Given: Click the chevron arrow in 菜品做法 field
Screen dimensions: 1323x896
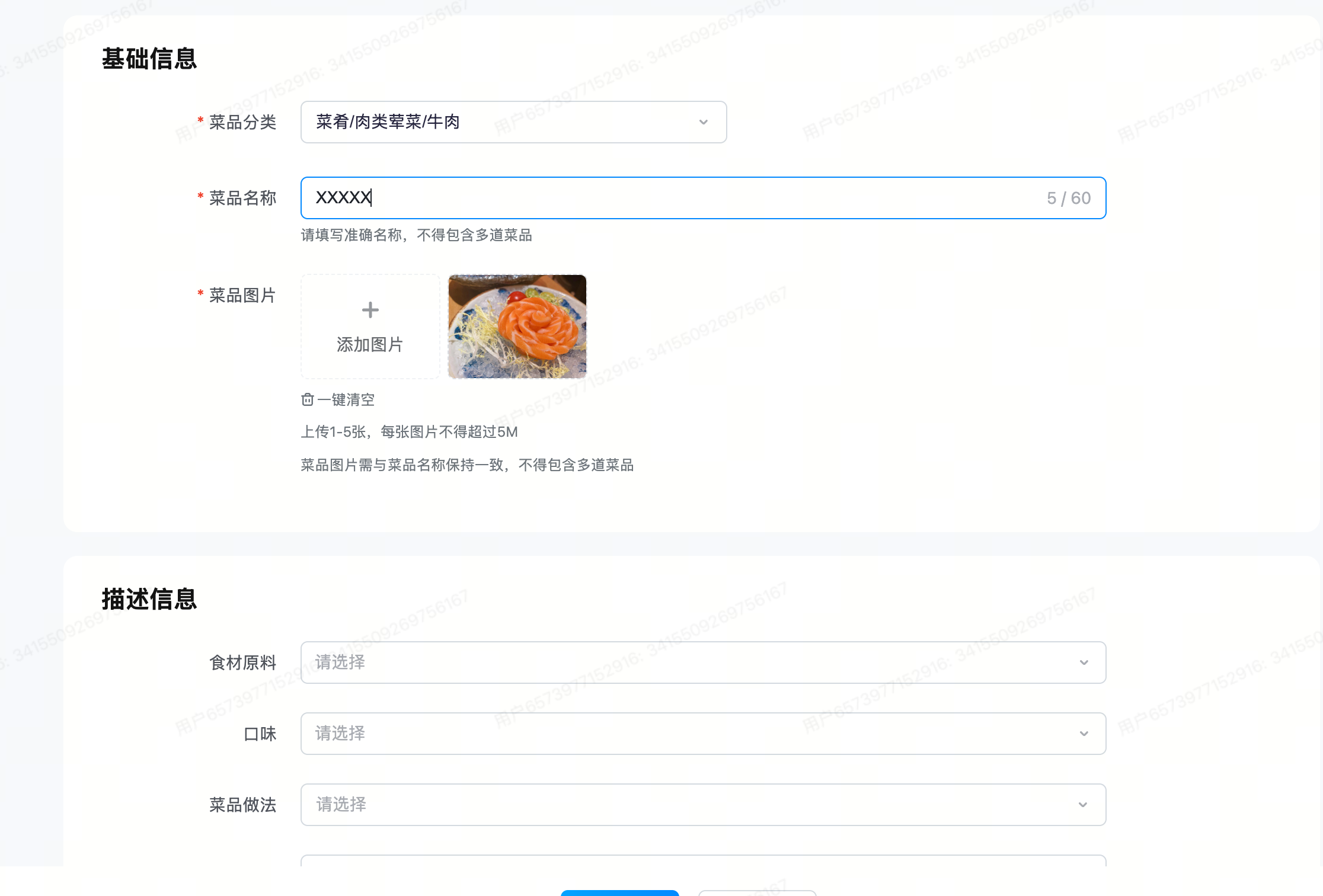Looking at the screenshot, I should pyautogui.click(x=1082, y=805).
